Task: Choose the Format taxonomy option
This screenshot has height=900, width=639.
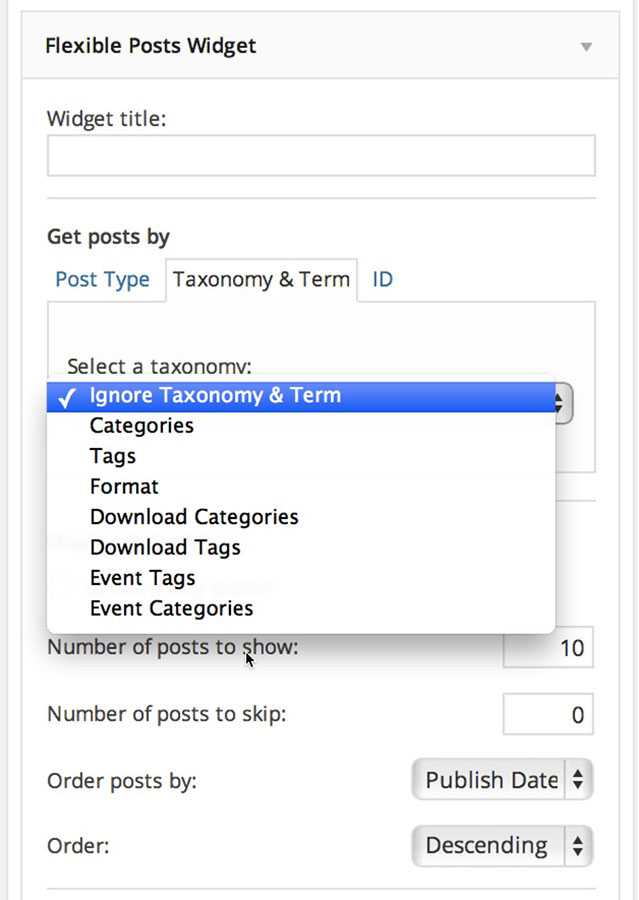Action: pyautogui.click(x=124, y=487)
